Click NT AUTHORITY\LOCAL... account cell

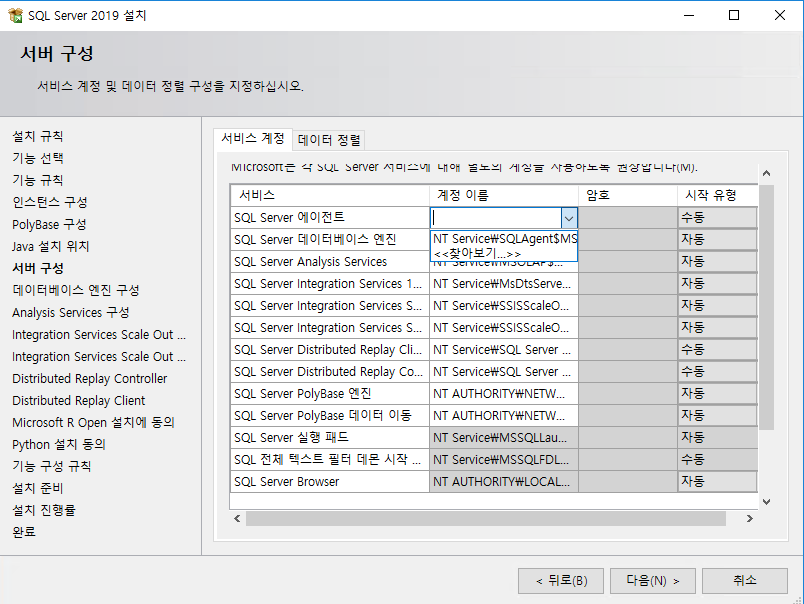pos(504,481)
